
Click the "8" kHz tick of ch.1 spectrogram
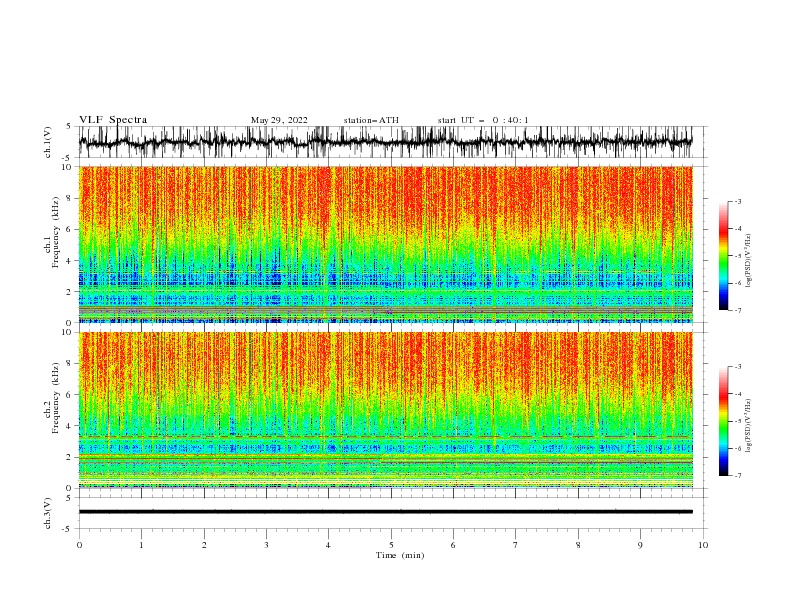tap(70, 198)
